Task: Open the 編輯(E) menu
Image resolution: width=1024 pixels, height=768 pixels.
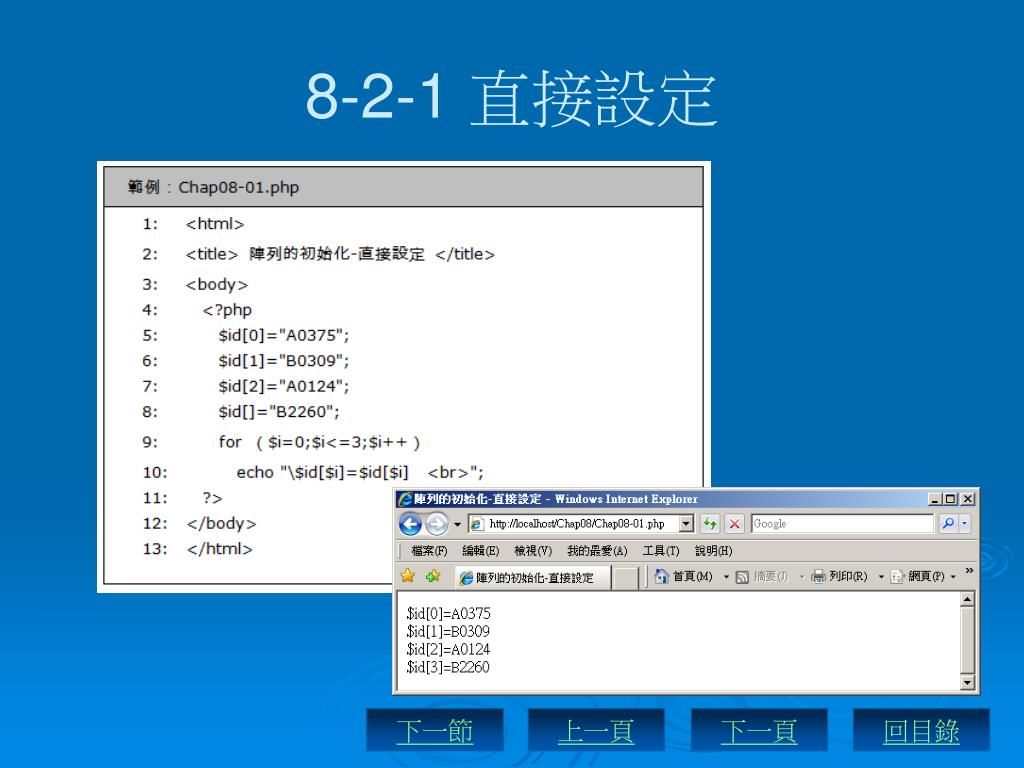Action: (481, 551)
